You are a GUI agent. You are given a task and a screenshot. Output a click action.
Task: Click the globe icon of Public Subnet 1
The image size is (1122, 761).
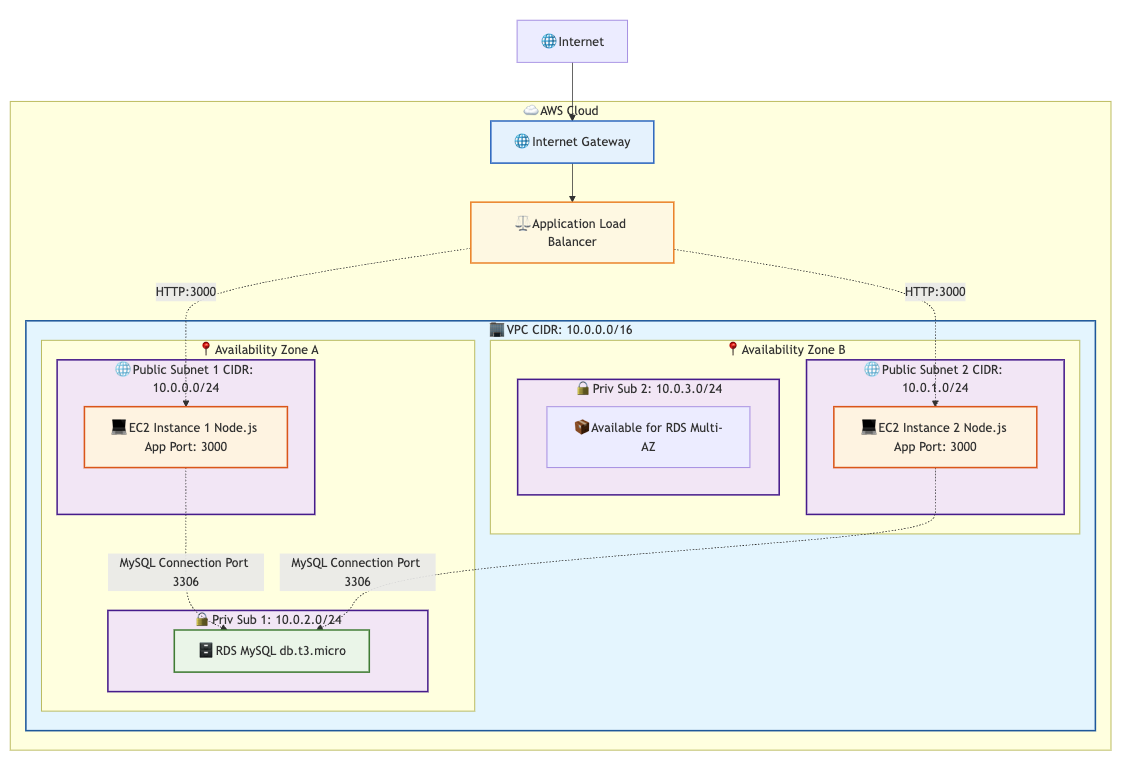click(123, 370)
